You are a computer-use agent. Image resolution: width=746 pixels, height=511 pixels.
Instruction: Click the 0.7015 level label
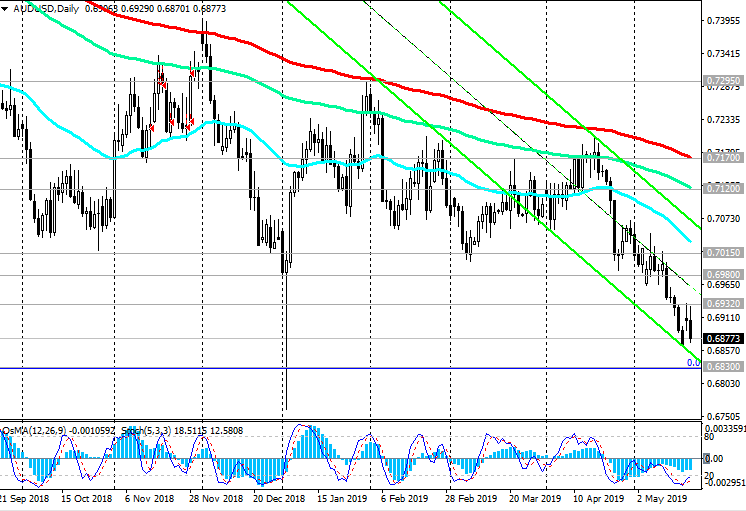click(721, 253)
